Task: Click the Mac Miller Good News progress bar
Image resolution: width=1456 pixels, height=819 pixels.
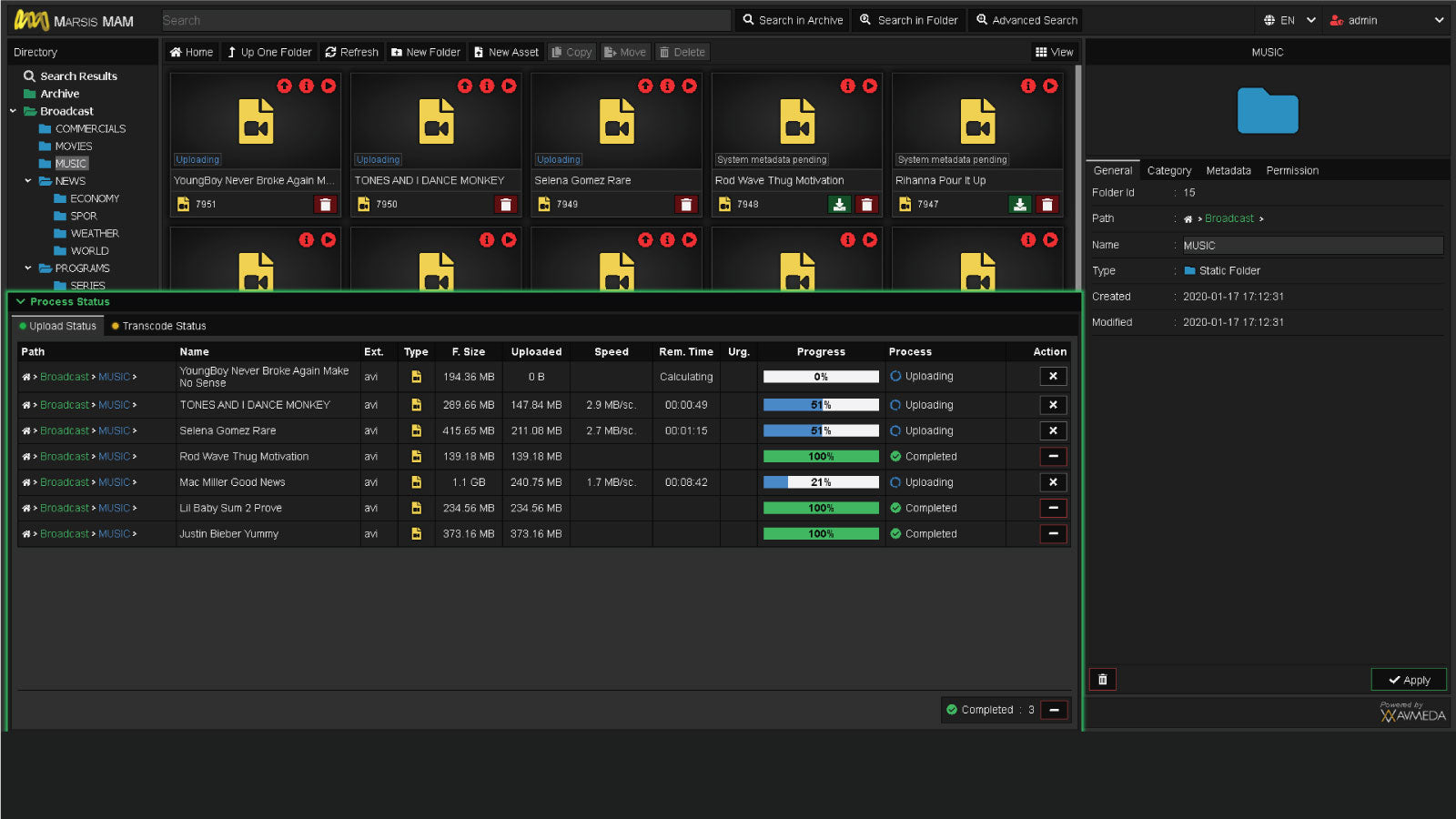Action: (x=821, y=482)
